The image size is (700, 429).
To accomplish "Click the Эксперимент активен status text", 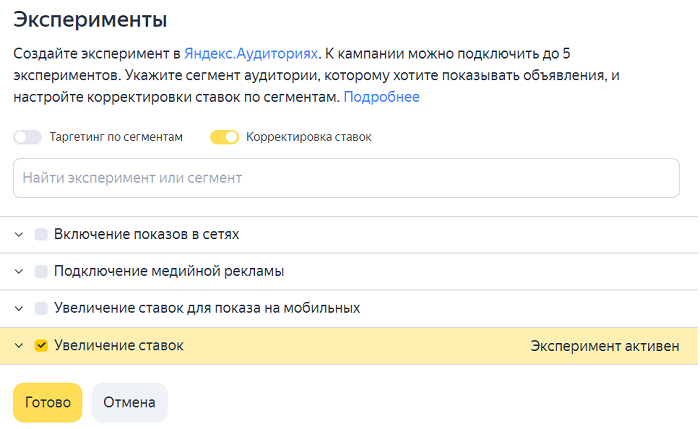I will click(605, 346).
